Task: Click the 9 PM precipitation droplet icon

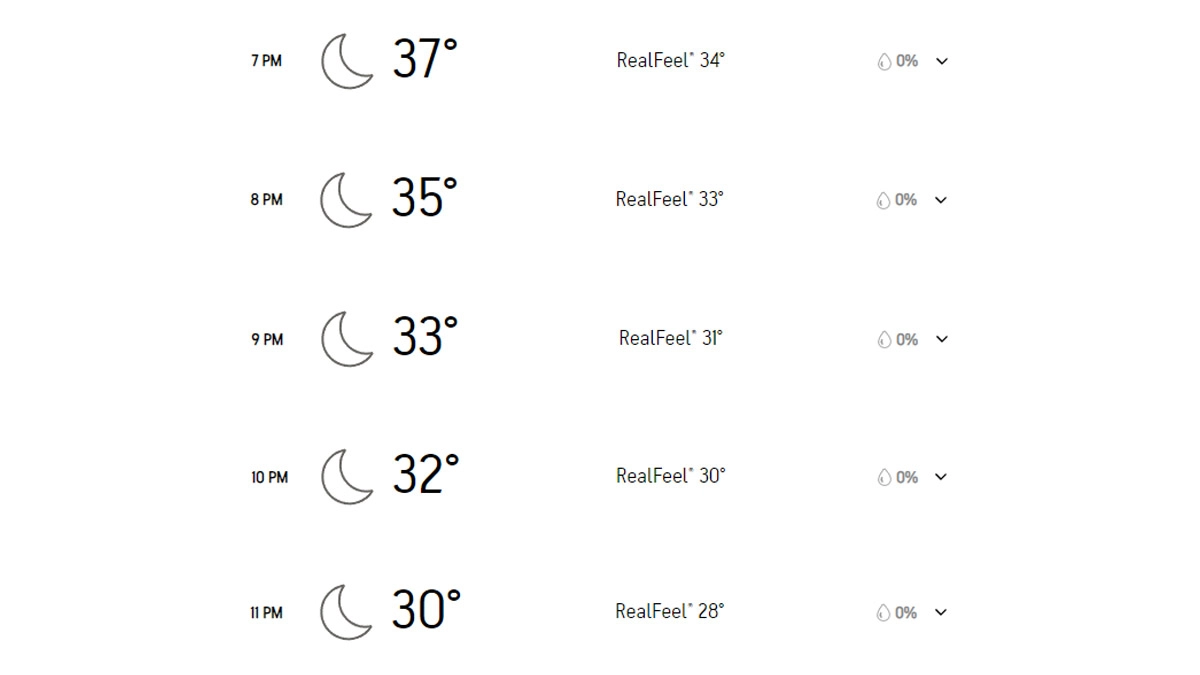Action: 884,340
